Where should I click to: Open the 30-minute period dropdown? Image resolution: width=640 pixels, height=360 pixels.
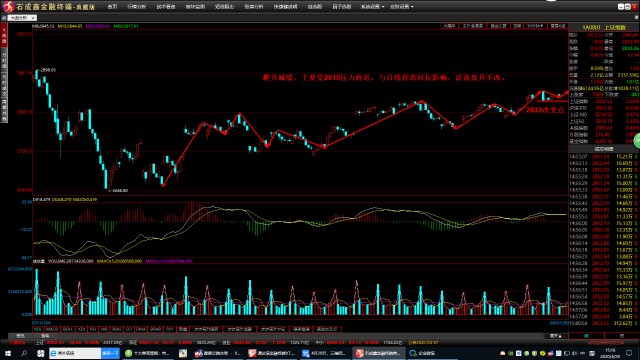pyautogui.click(x=536, y=26)
